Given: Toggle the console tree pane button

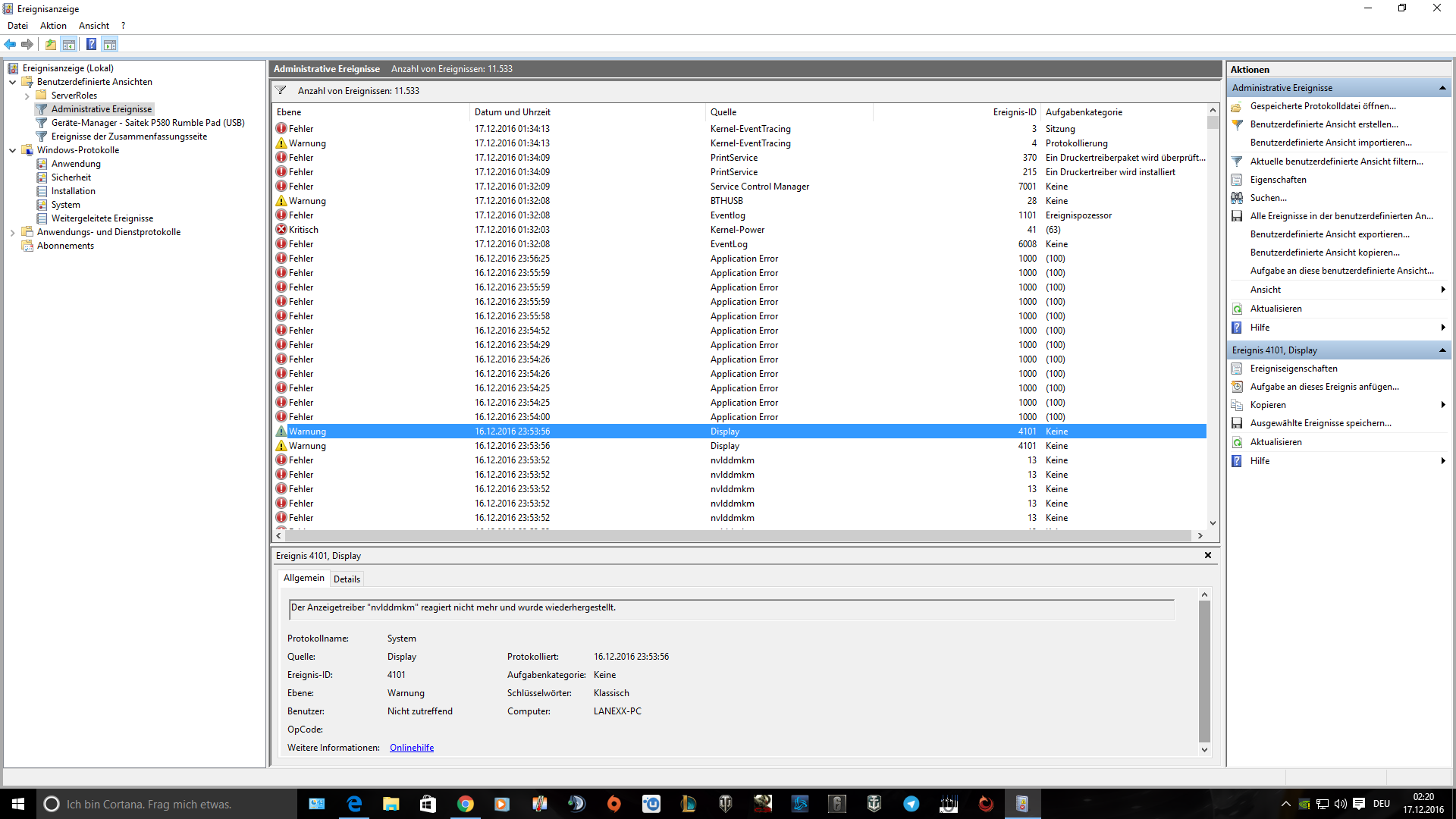Looking at the screenshot, I should click(69, 44).
